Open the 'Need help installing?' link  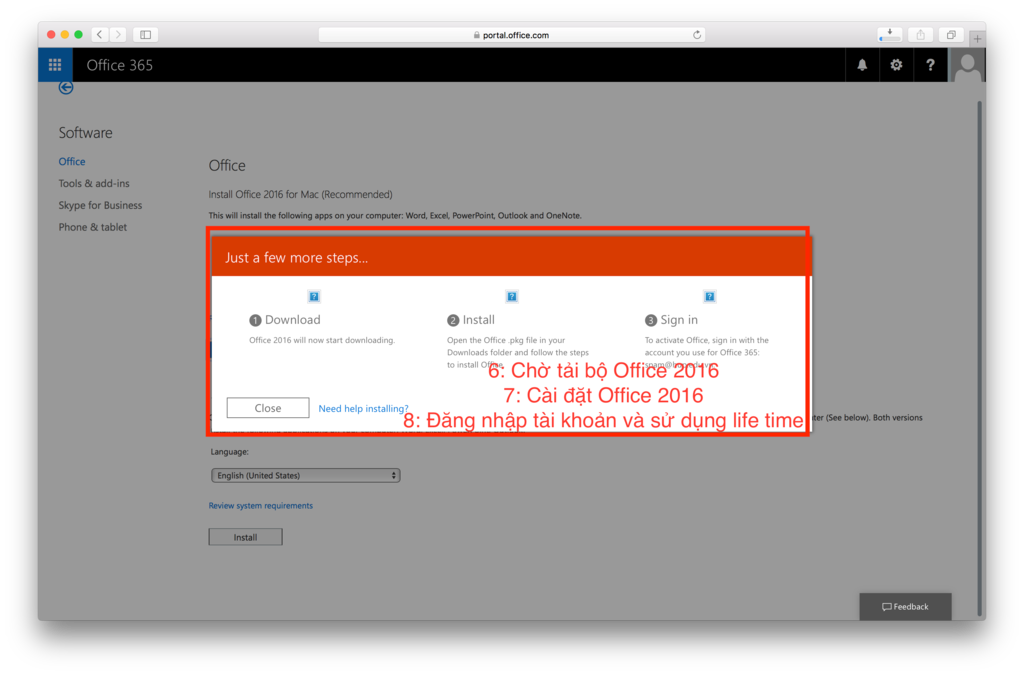tap(363, 409)
